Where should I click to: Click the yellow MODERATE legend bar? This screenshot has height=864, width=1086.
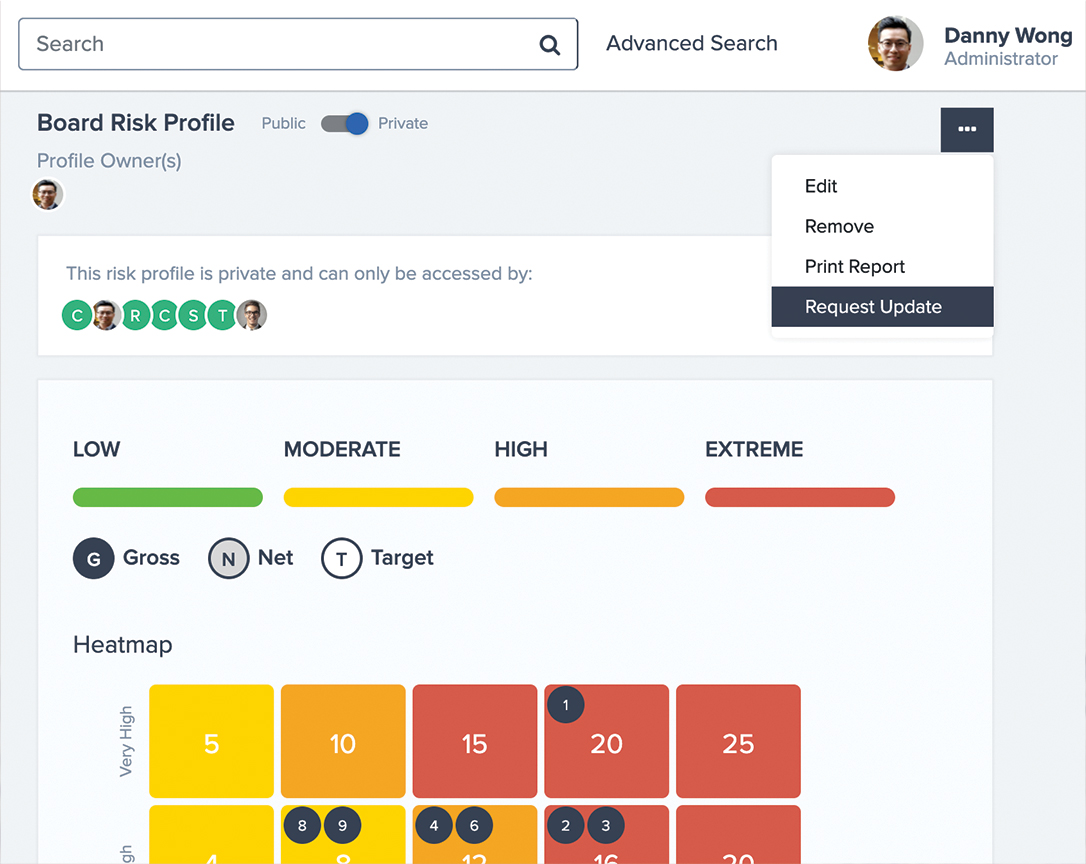pos(379,497)
